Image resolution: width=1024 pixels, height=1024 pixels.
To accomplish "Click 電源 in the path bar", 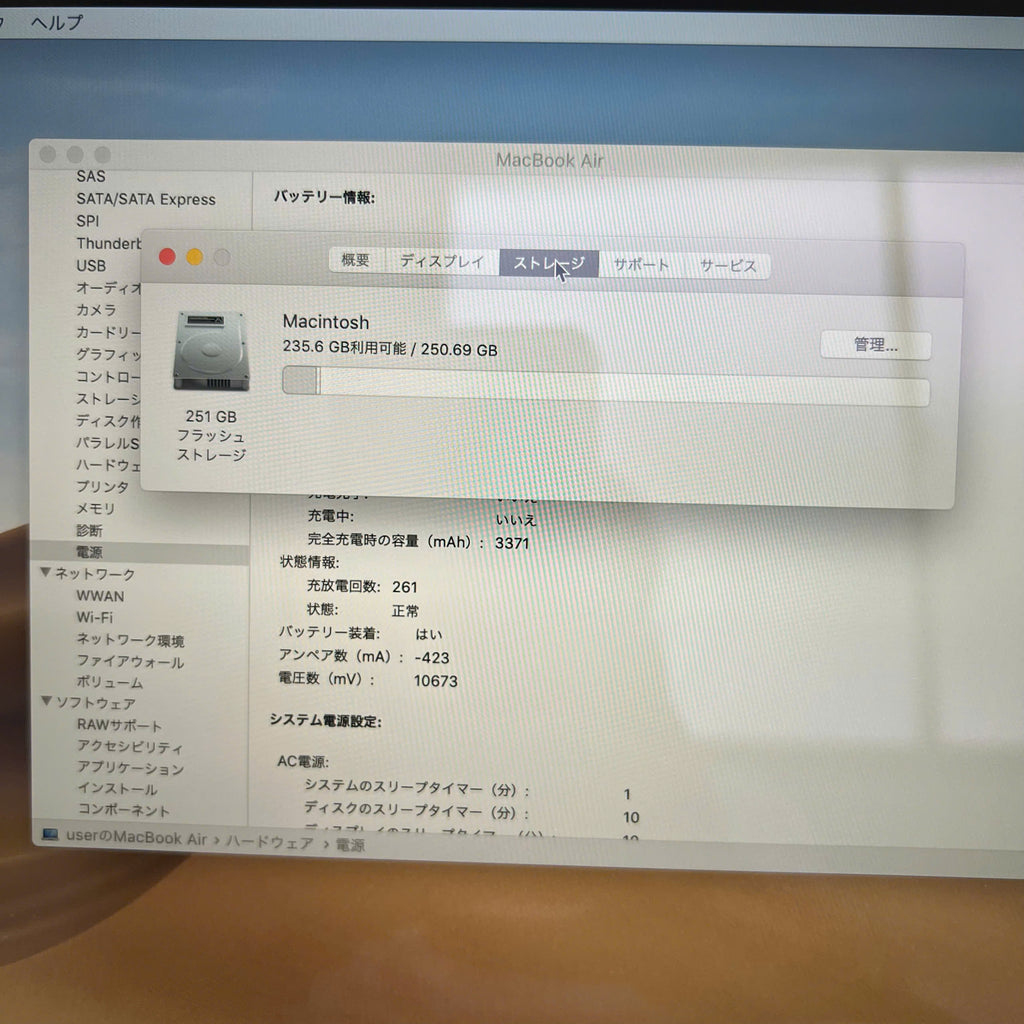I will [x=350, y=845].
